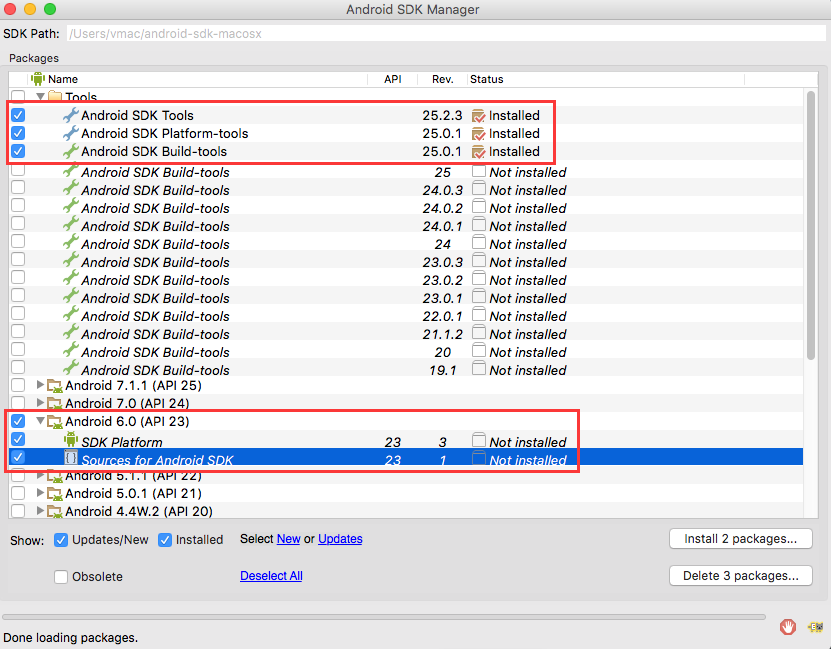Click the Updates link
831x649 pixels.
click(340, 539)
